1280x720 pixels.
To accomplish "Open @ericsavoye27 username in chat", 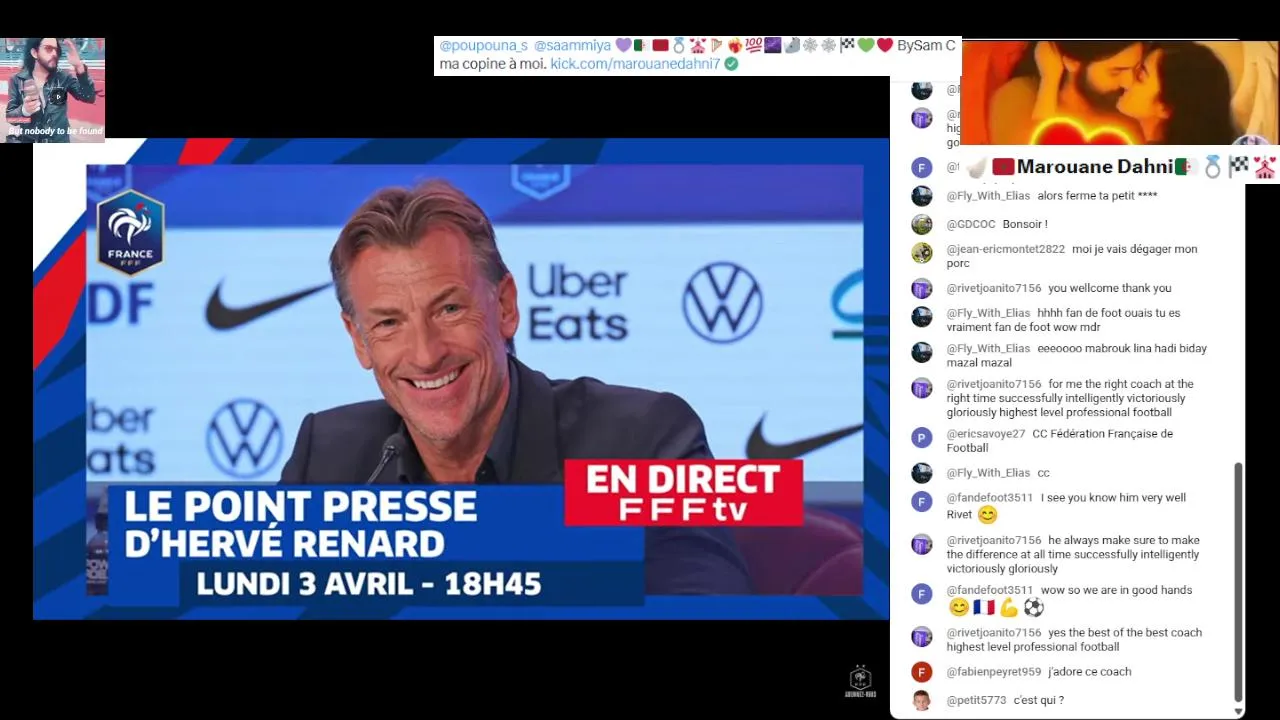I will (986, 434).
